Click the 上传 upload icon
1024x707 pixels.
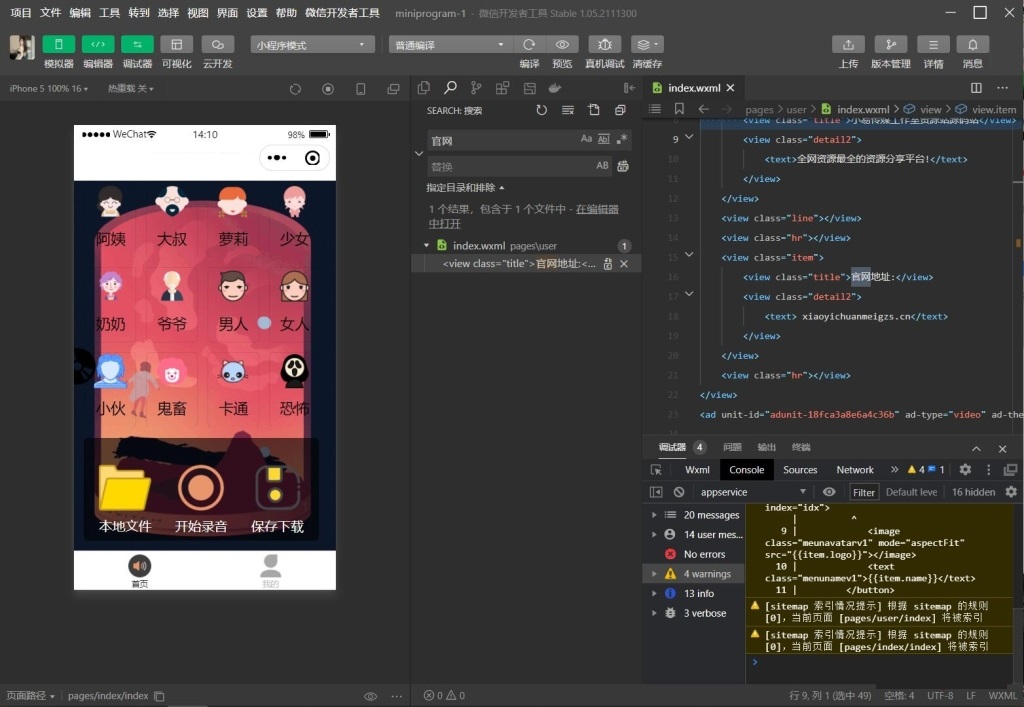[848, 45]
